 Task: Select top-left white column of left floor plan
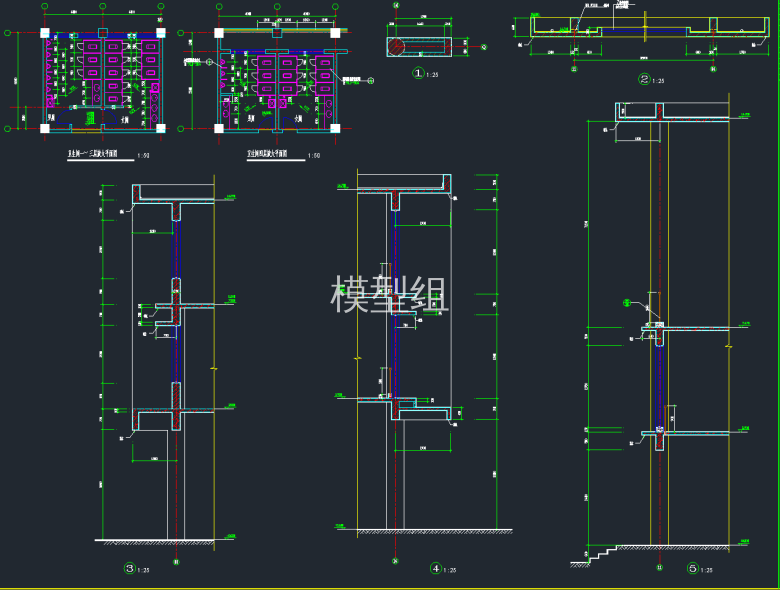pos(47,32)
